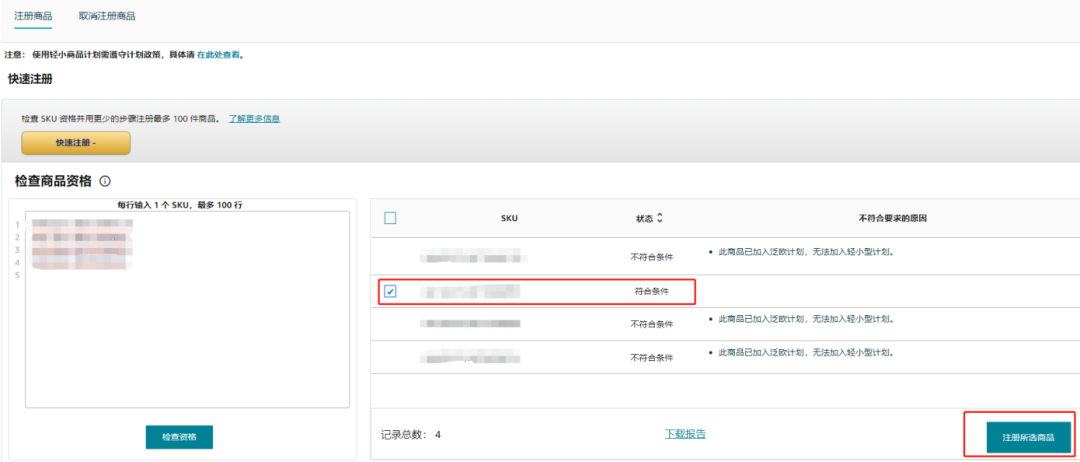Collapse the 快速注册 yellow button
1080x462 pixels.
point(76,143)
